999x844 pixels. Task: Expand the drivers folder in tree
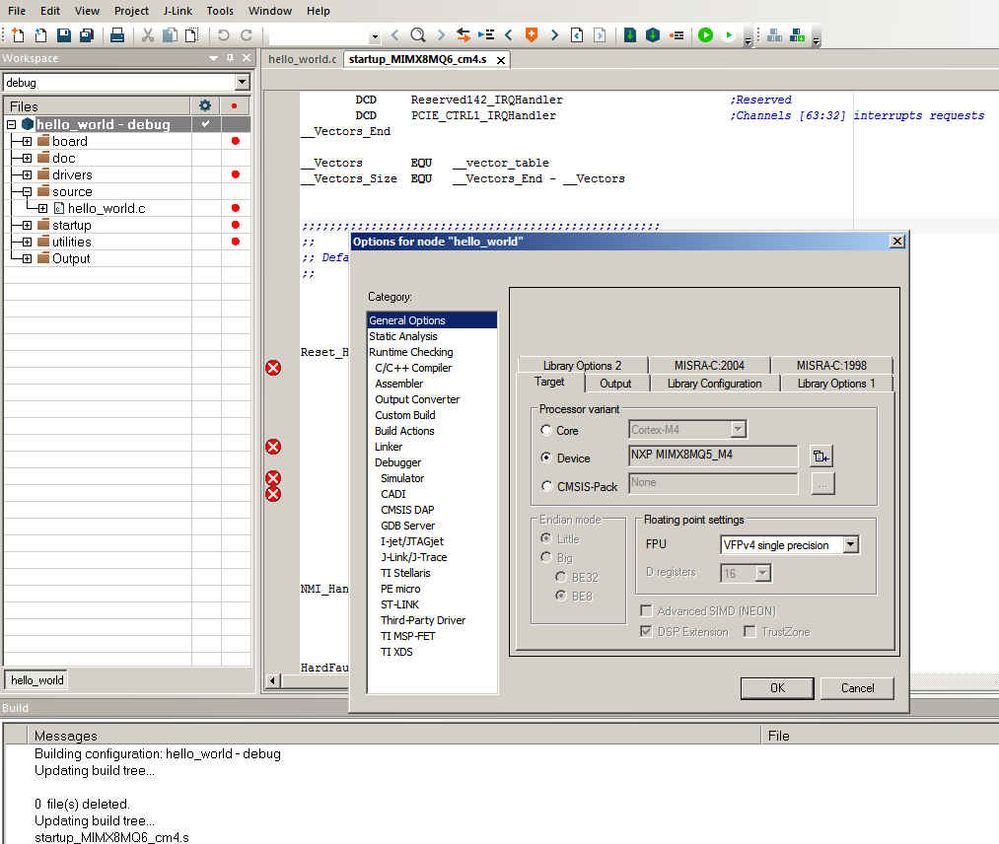tap(27, 175)
